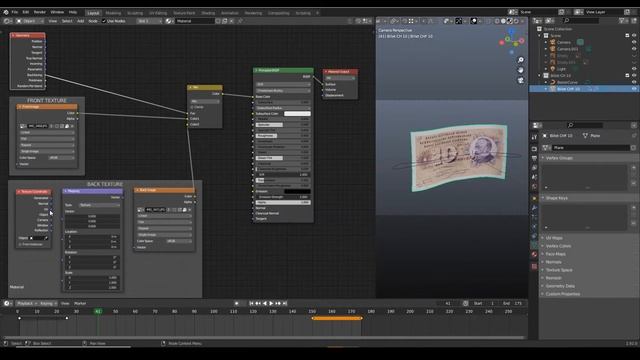Jump to the timeline end frame

tap(285, 303)
